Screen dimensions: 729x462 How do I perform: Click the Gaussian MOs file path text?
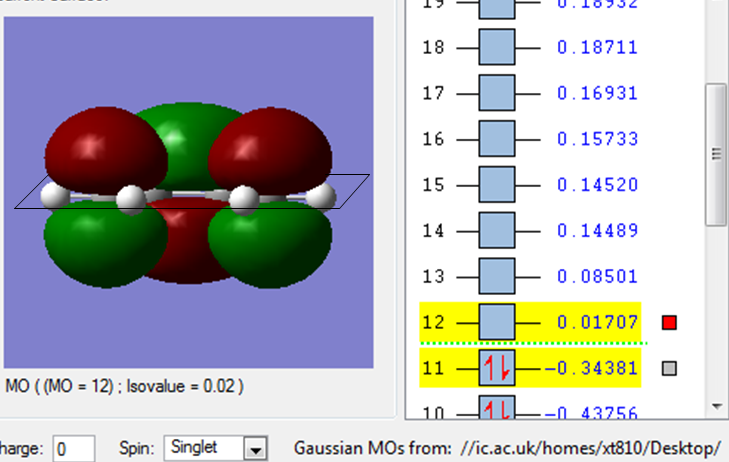click(590, 449)
